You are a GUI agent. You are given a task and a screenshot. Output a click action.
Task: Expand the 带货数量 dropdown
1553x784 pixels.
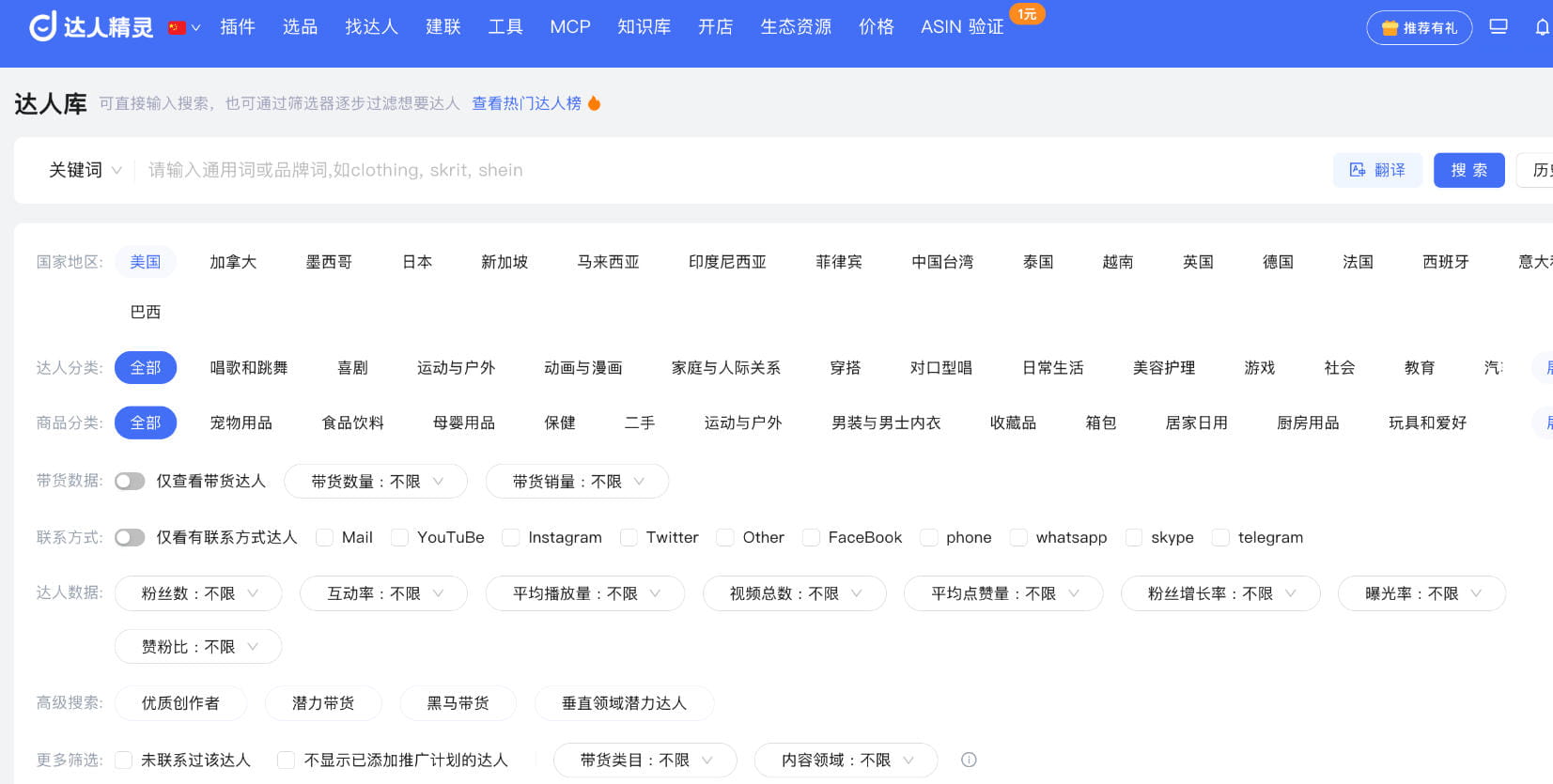(377, 482)
